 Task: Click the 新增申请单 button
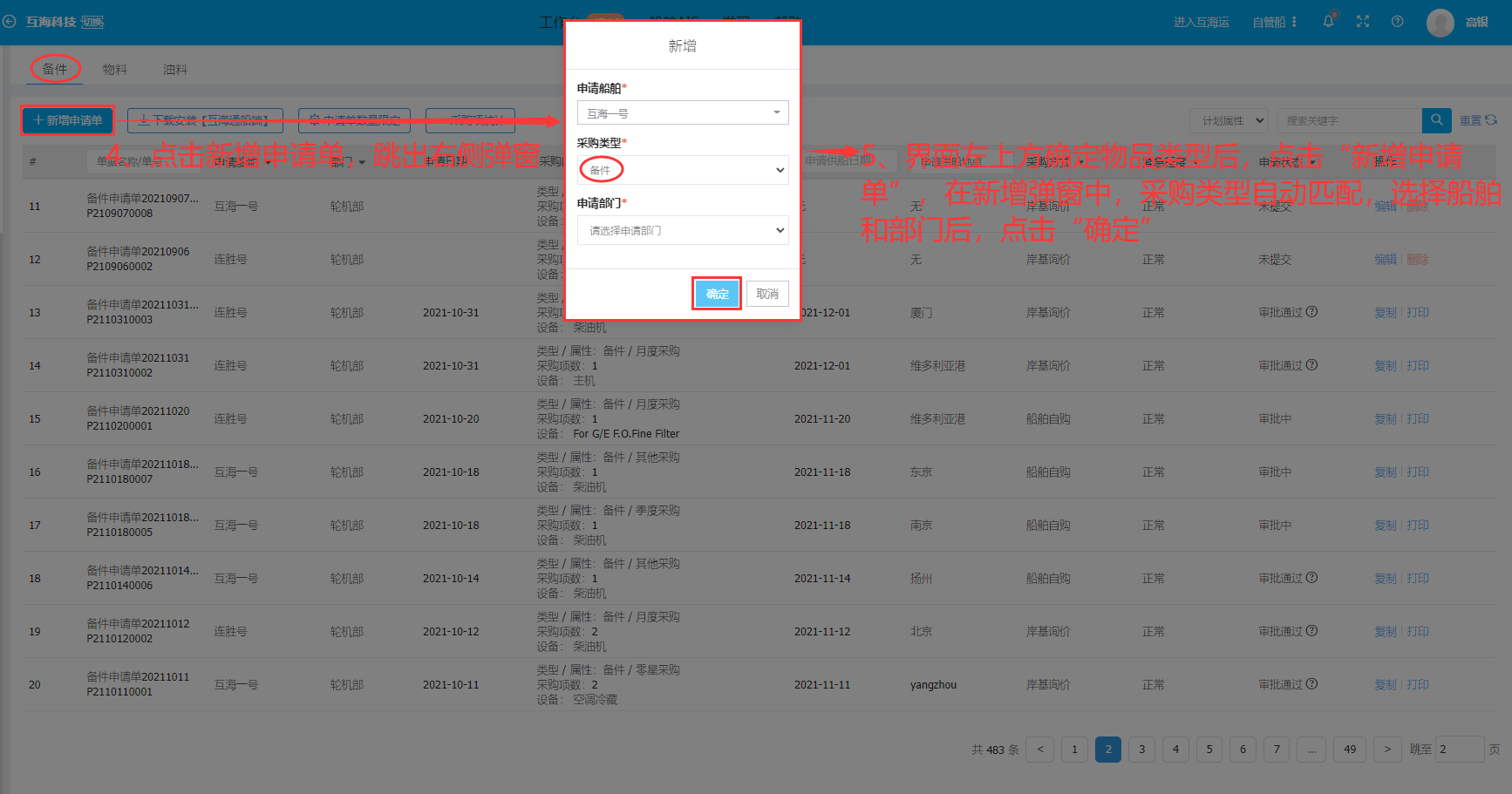point(68,120)
